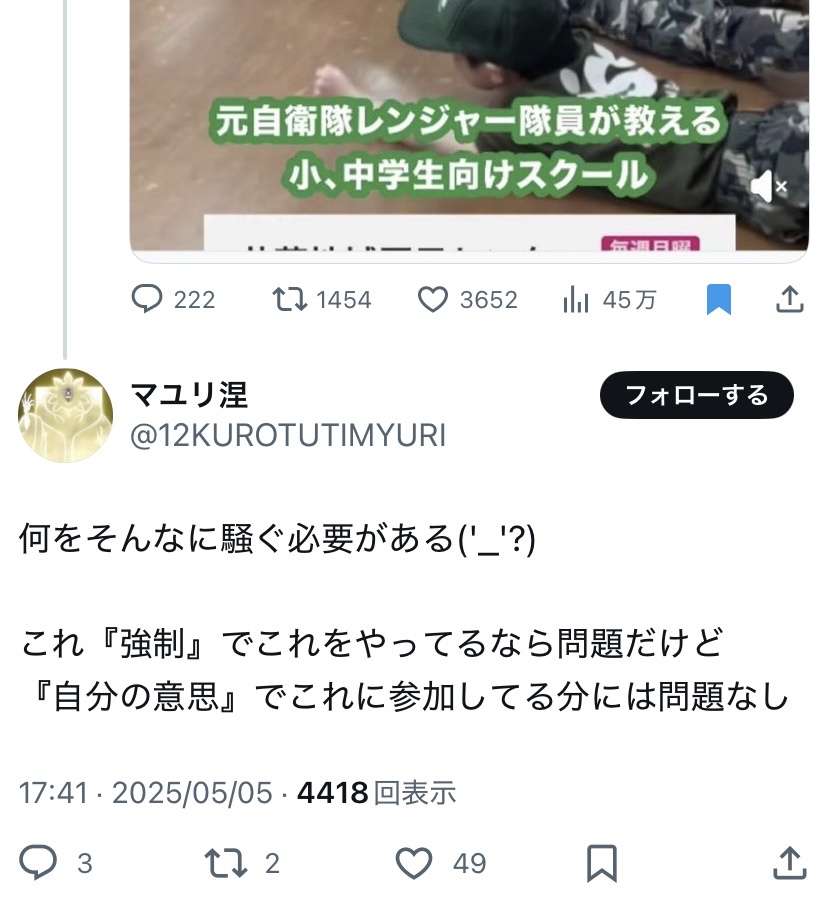Follow マユリ涅 with フォローする button
The width and height of the screenshot is (828, 904).
[697, 395]
